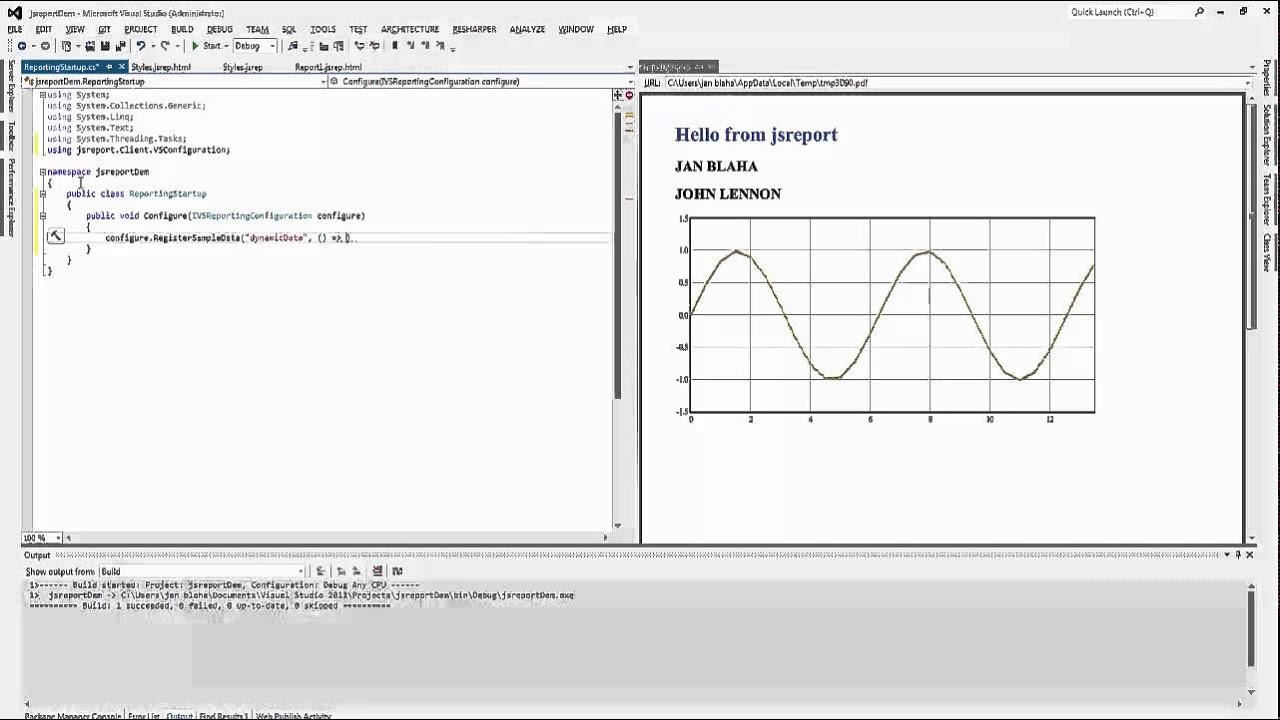Switch to the Web Publish Activity tab
Viewport: 1280px width, 720px height.
(294, 716)
